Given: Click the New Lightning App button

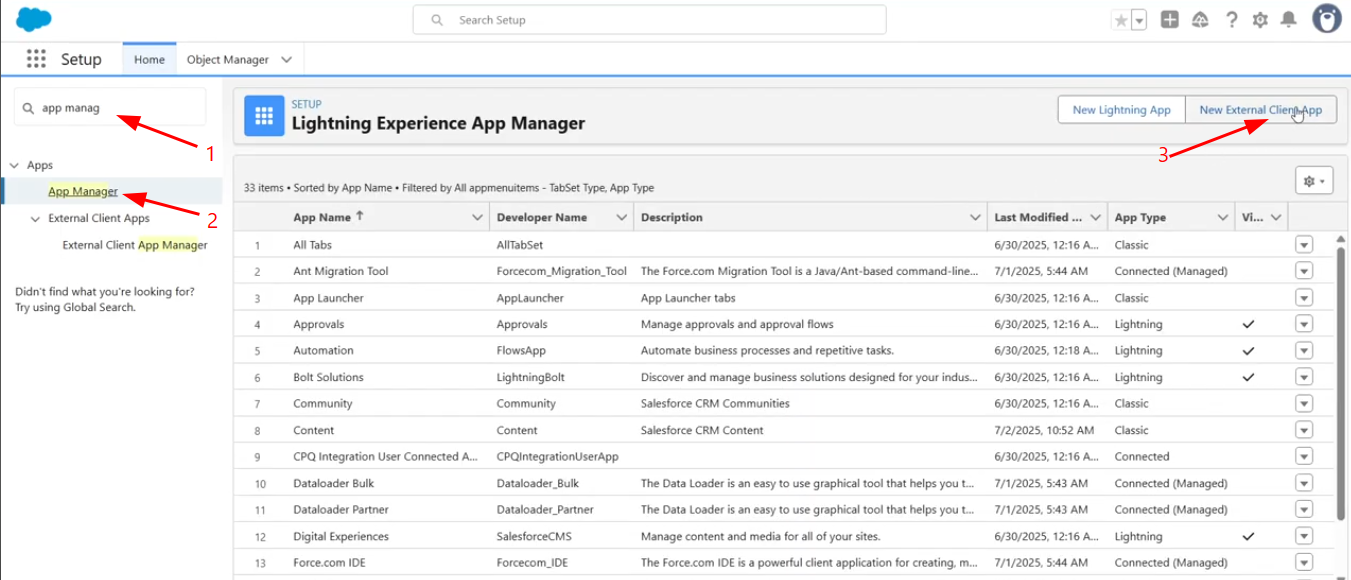Looking at the screenshot, I should click(x=1121, y=110).
